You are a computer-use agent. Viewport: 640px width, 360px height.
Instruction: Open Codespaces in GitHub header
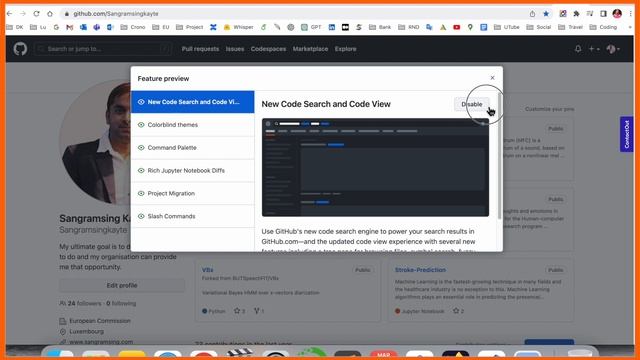click(x=268, y=49)
